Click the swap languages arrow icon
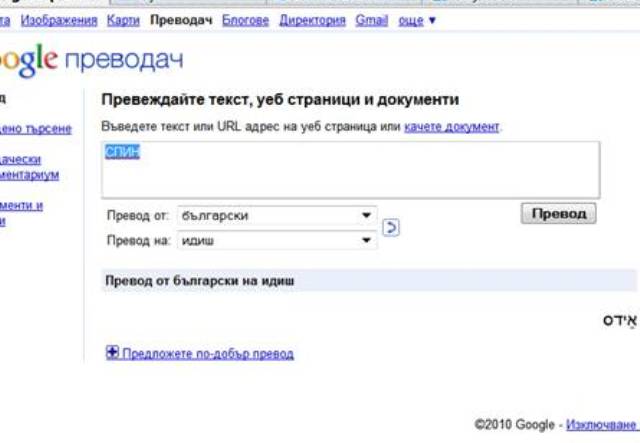 coord(392,227)
